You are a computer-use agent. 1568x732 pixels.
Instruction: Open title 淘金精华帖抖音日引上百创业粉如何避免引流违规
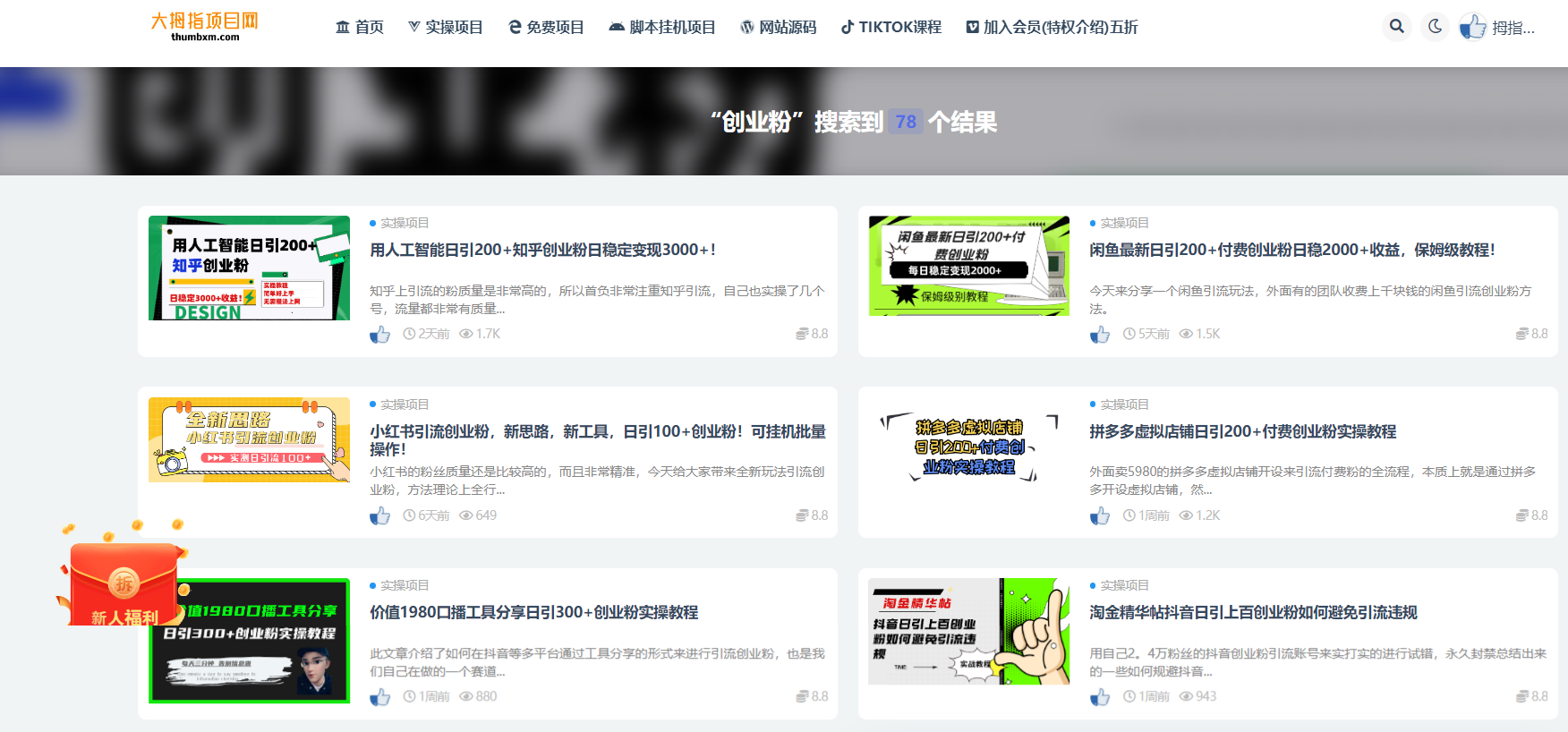[x=1254, y=612]
